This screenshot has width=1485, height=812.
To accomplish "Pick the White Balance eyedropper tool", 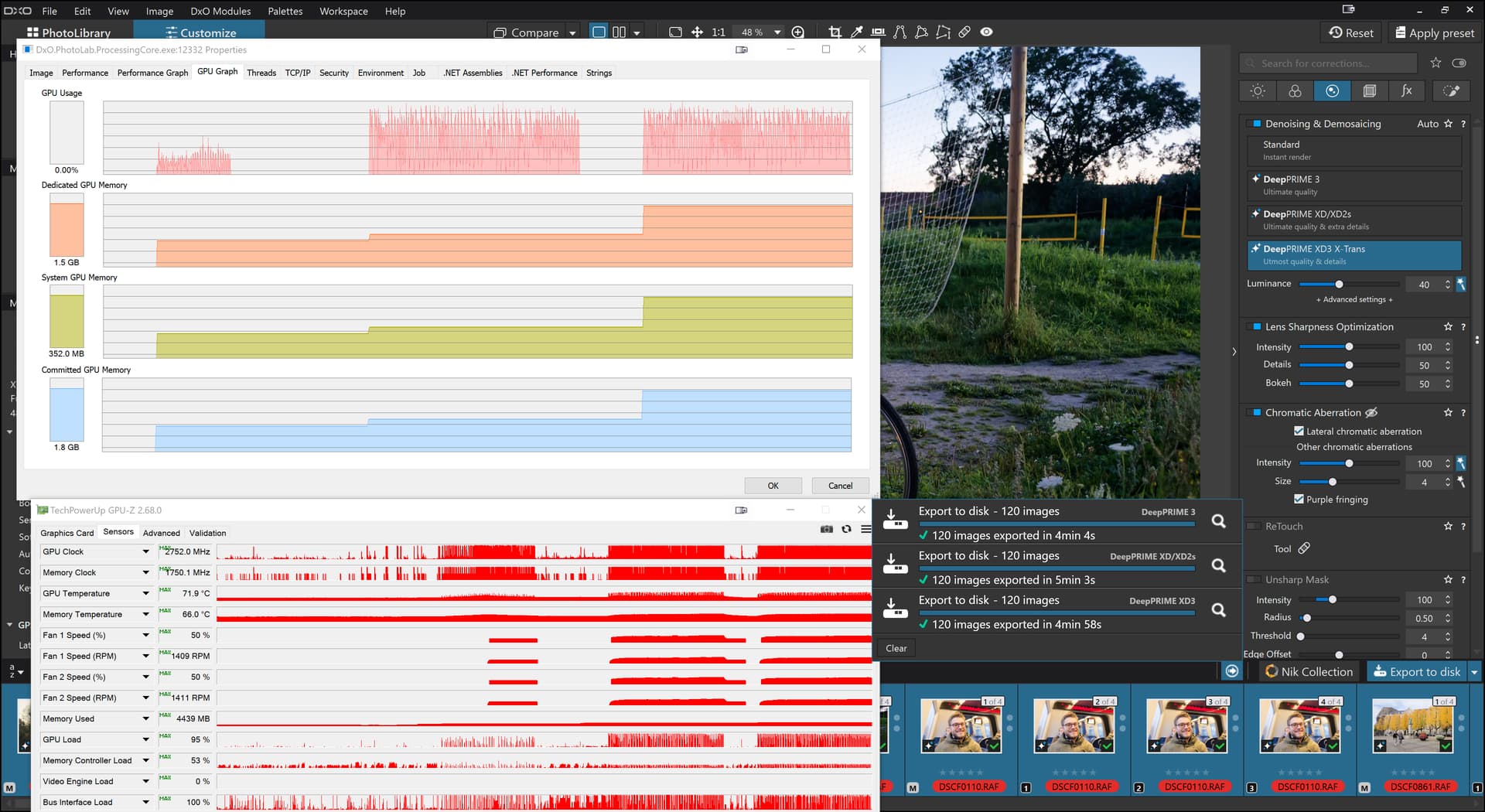I will (856, 32).
